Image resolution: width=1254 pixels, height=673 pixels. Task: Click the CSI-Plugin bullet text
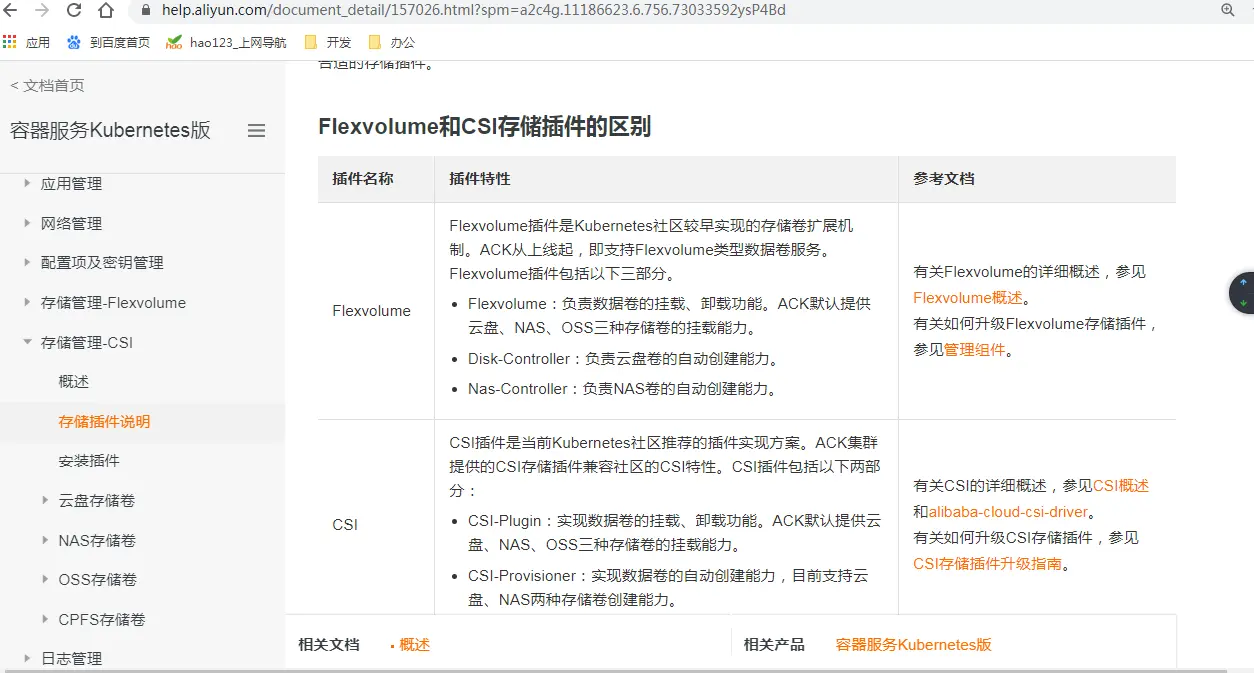tap(675, 533)
